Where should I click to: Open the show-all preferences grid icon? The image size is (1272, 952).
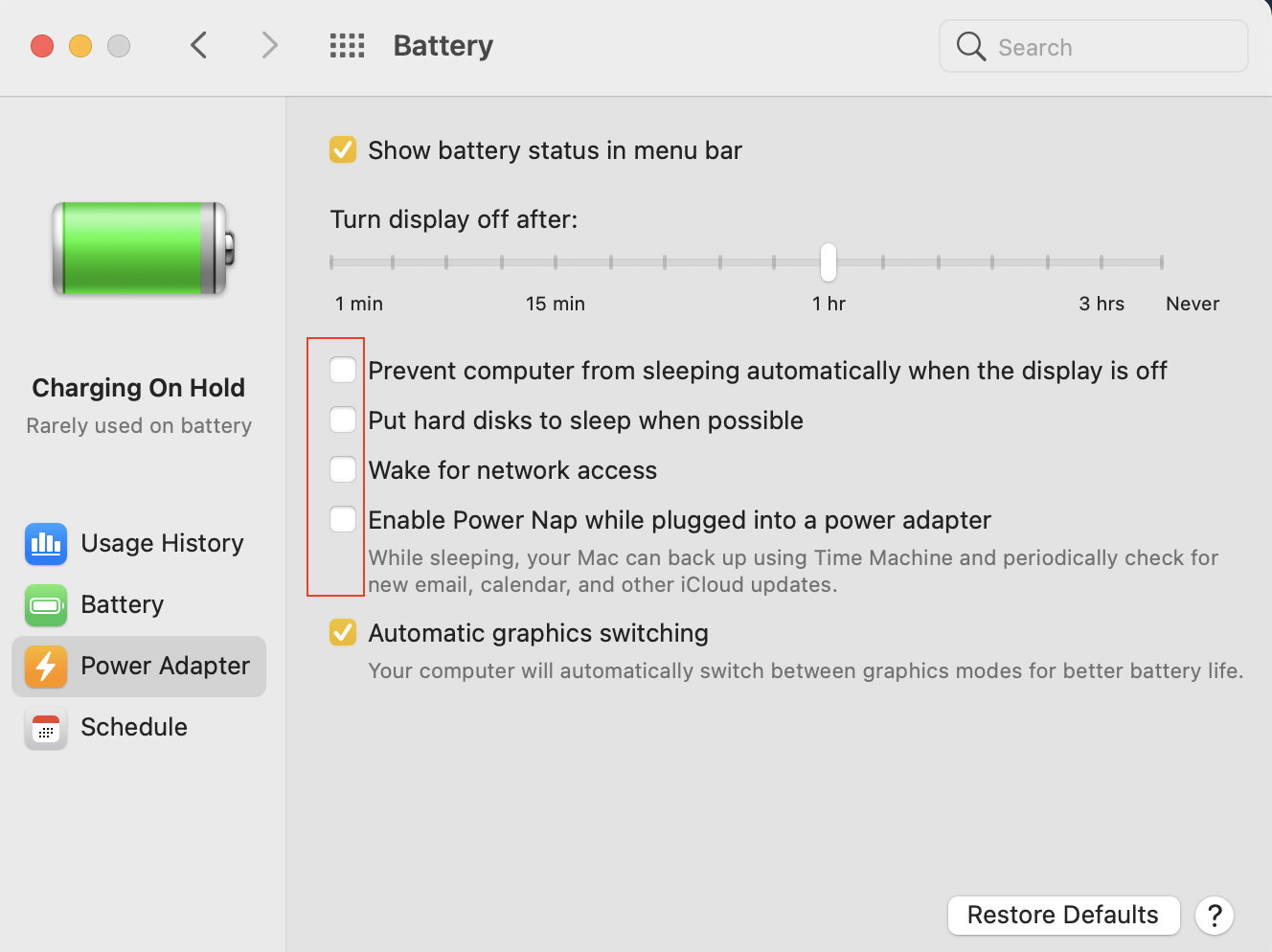click(x=347, y=46)
